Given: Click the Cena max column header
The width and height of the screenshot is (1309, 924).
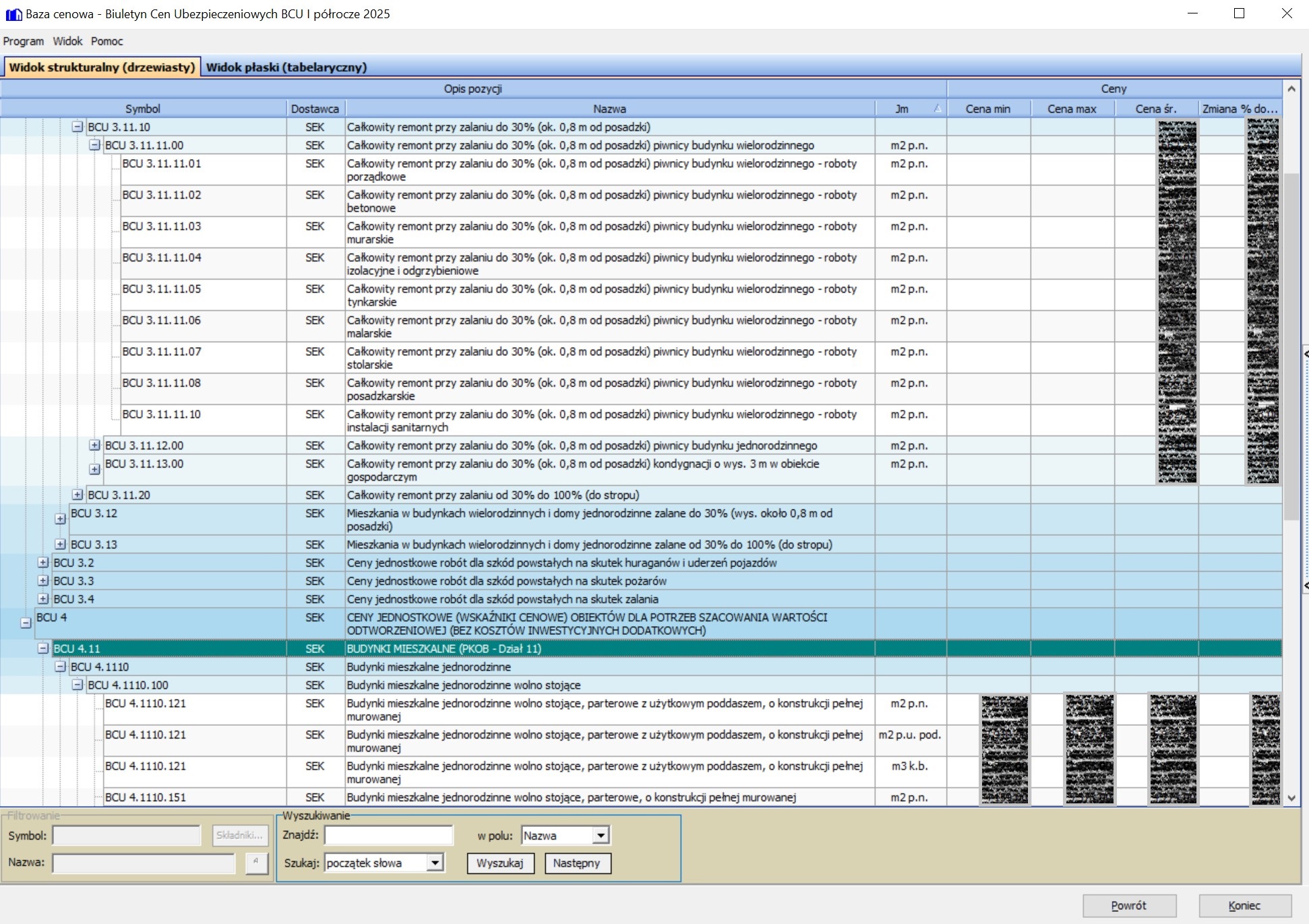Looking at the screenshot, I should pos(1072,109).
